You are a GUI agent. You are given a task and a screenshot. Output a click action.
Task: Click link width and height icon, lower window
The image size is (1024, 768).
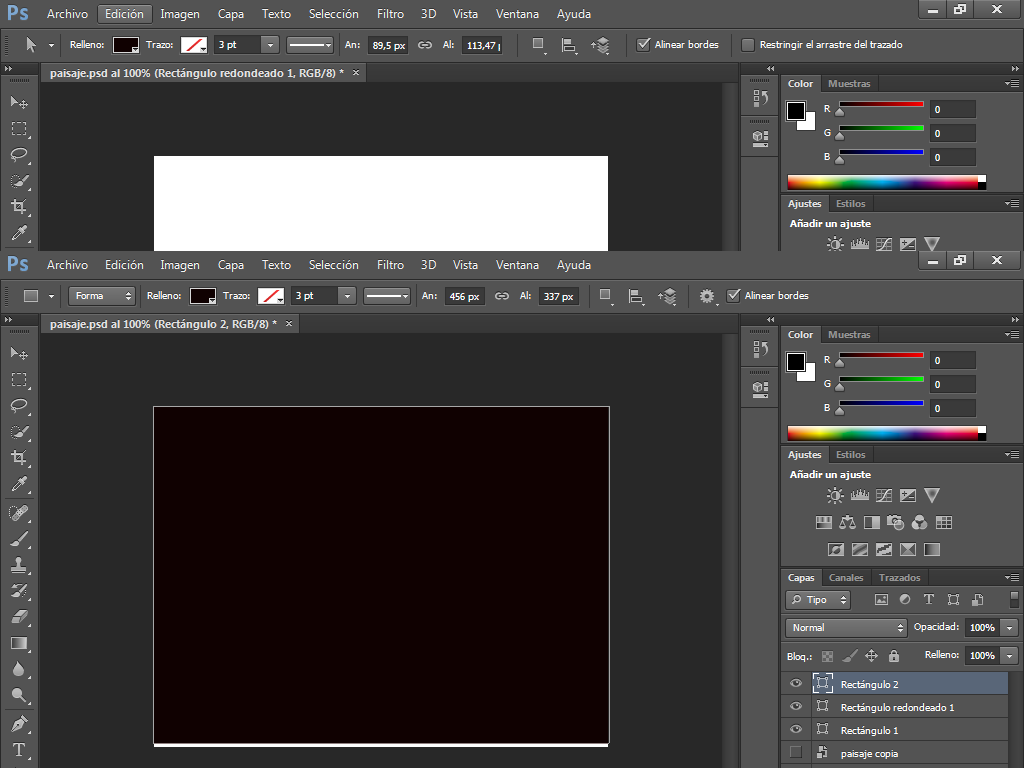coord(502,296)
